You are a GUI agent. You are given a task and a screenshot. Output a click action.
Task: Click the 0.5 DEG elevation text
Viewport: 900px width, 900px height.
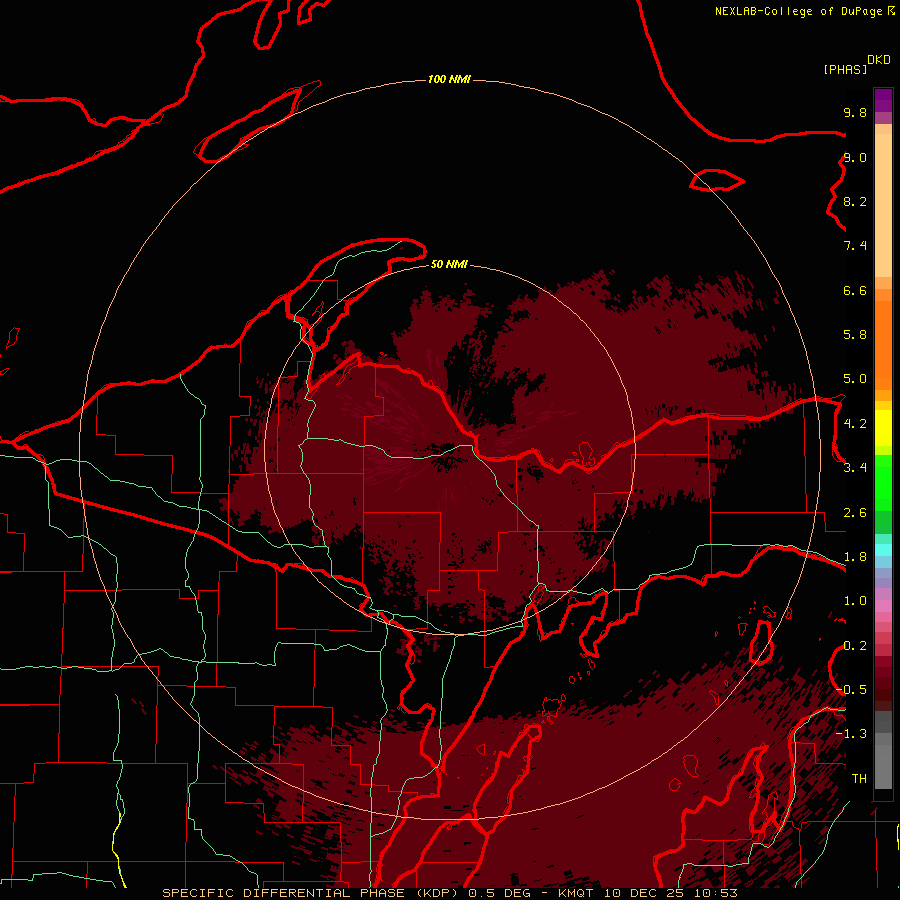pos(499,893)
